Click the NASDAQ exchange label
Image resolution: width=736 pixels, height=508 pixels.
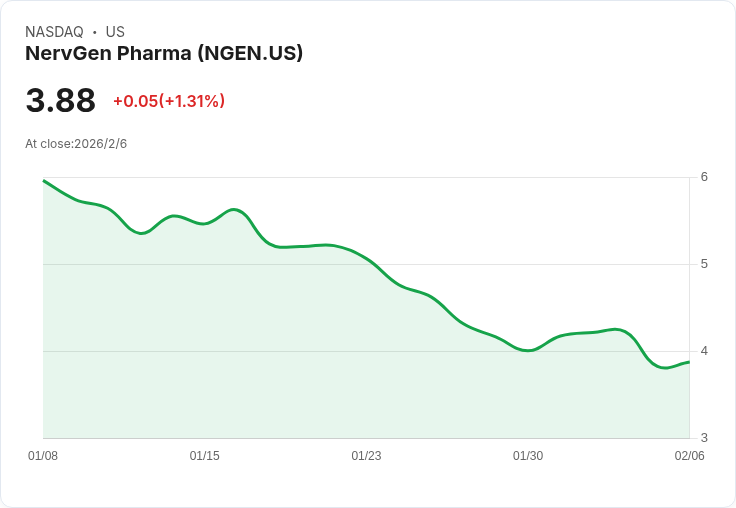54,32
